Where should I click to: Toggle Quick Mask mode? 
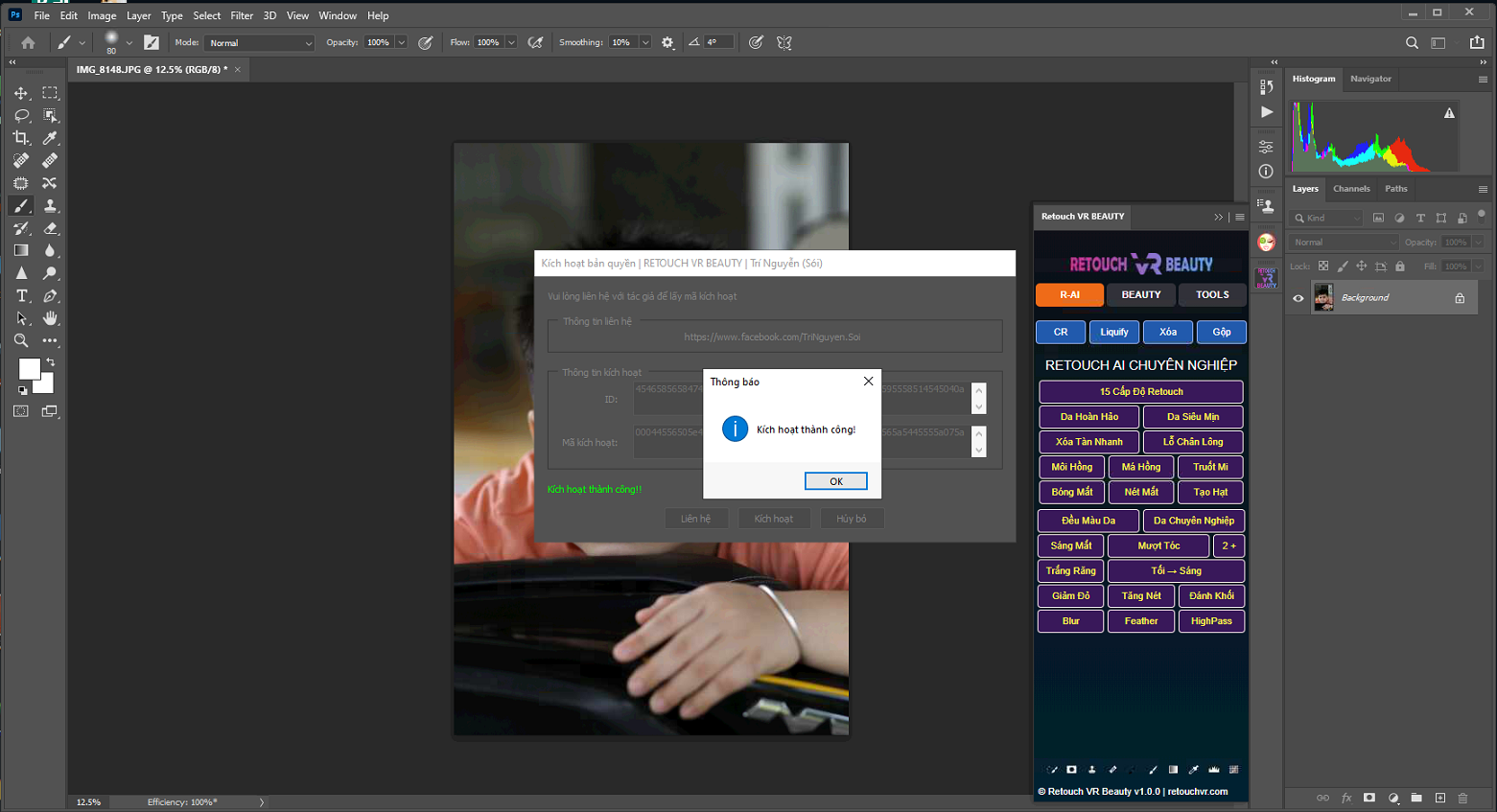(21, 411)
